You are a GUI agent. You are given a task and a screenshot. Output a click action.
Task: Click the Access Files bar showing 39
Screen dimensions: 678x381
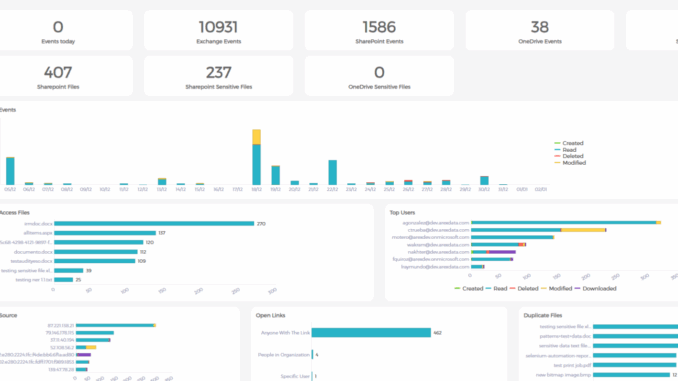(69, 271)
